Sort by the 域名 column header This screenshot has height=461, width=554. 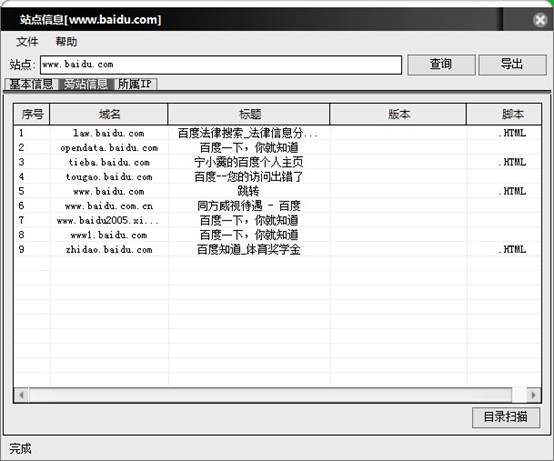[109, 114]
